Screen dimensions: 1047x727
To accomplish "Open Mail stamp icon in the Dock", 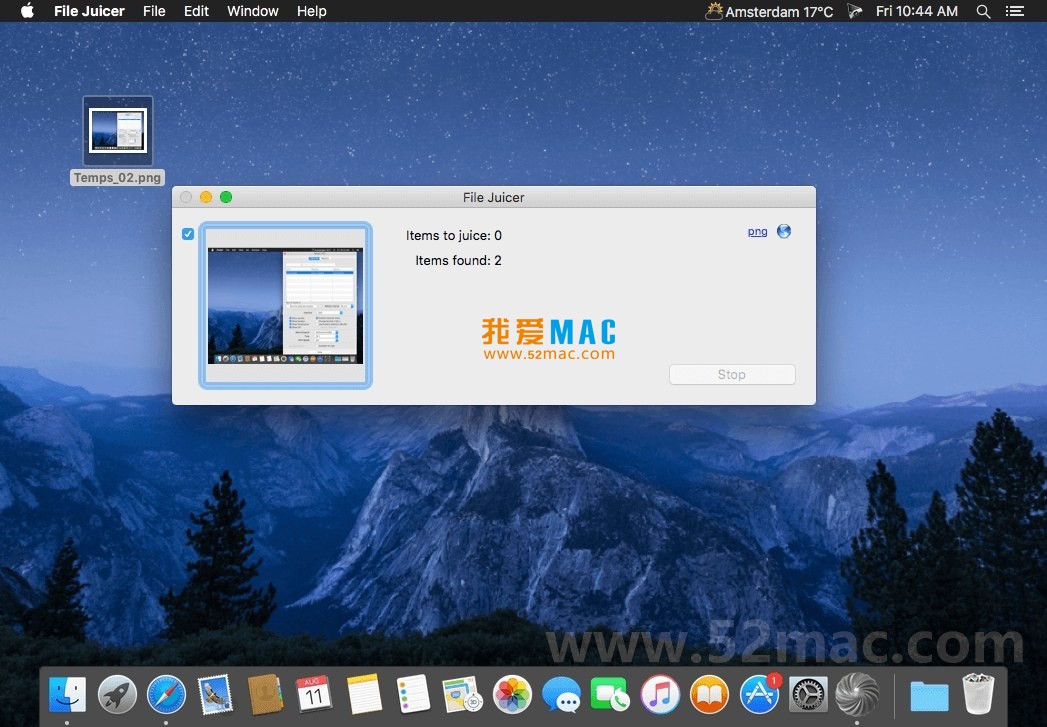I will click(x=215, y=694).
